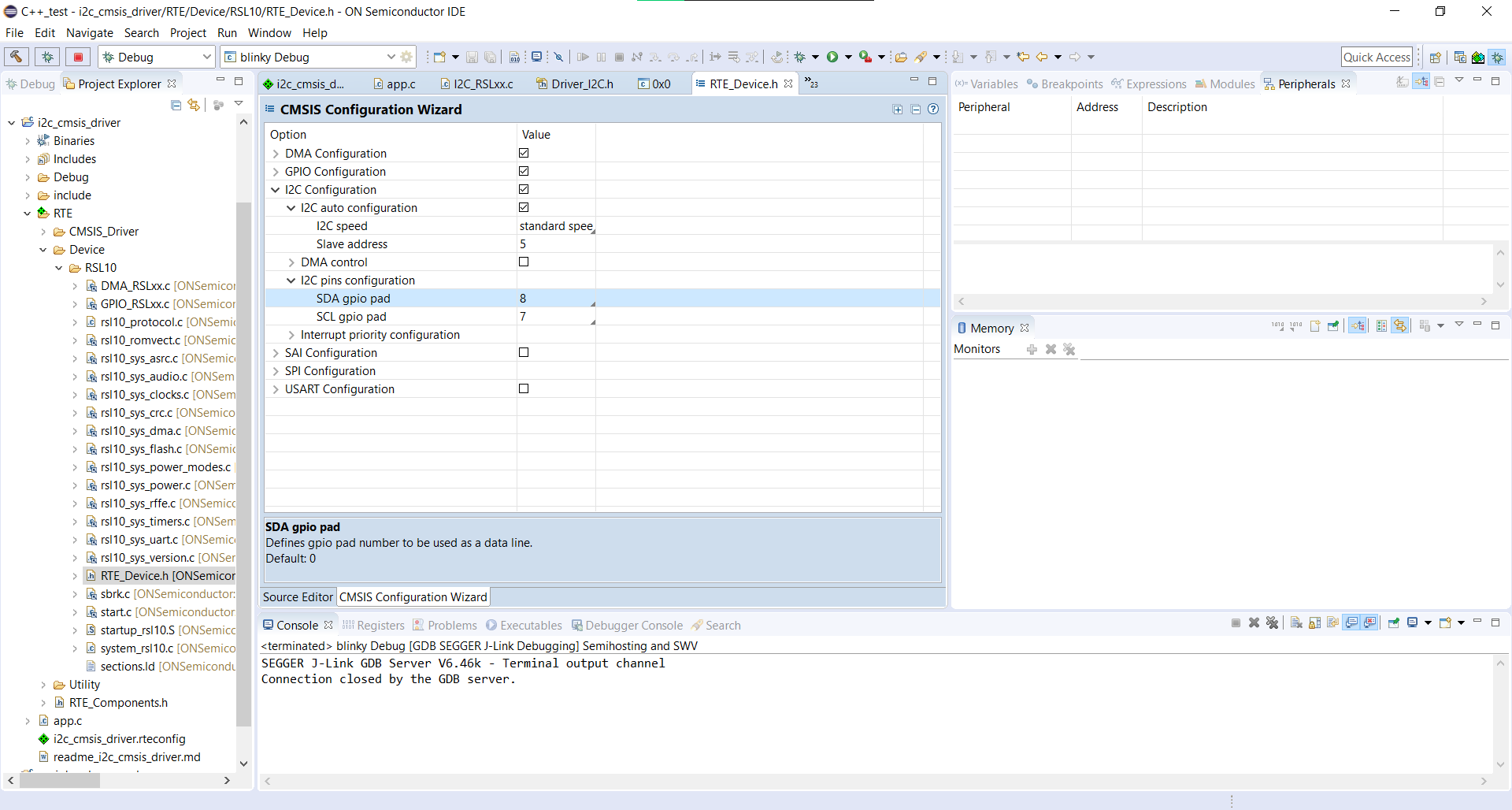Uncheck the DMA Configuration checkbox
This screenshot has width=1512, height=810.
[524, 153]
